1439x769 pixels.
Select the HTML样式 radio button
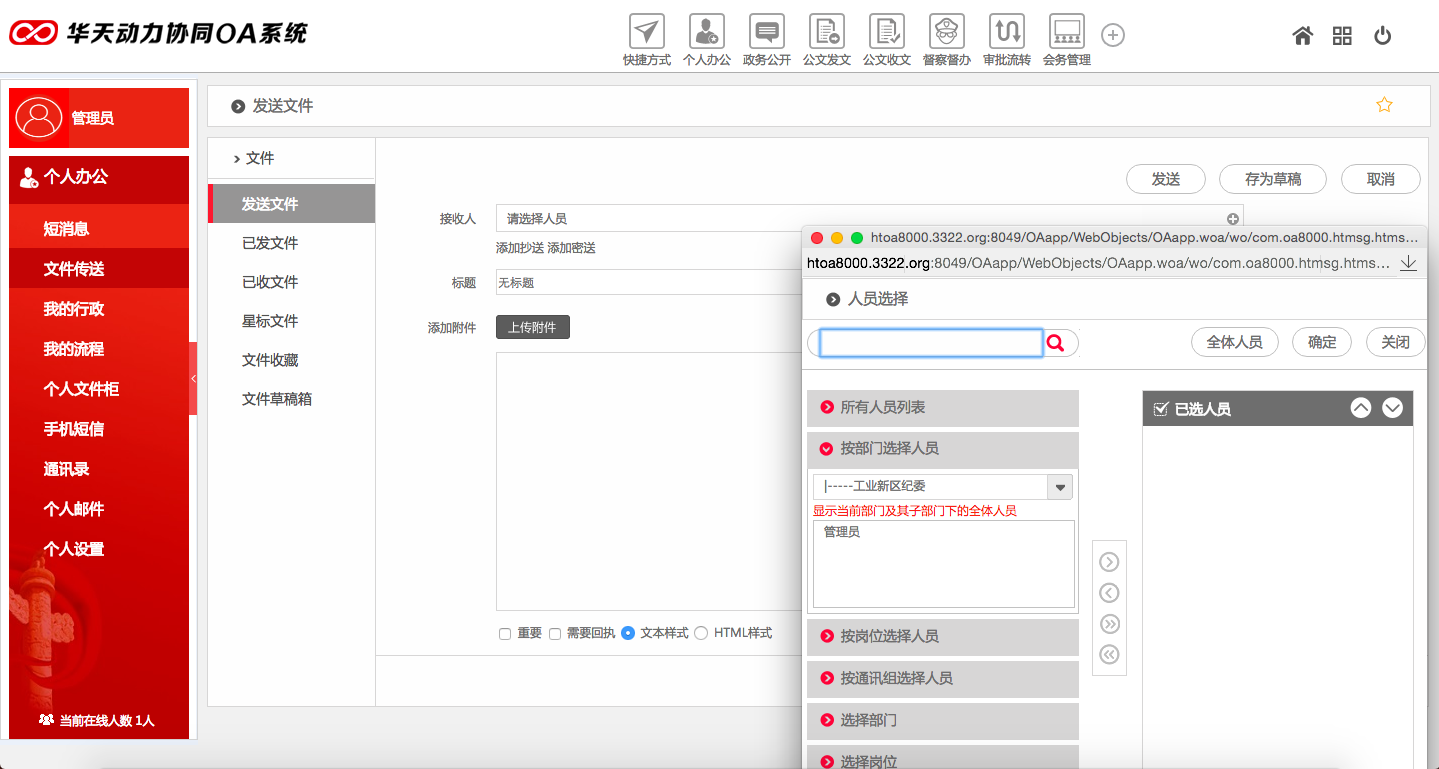(701, 633)
